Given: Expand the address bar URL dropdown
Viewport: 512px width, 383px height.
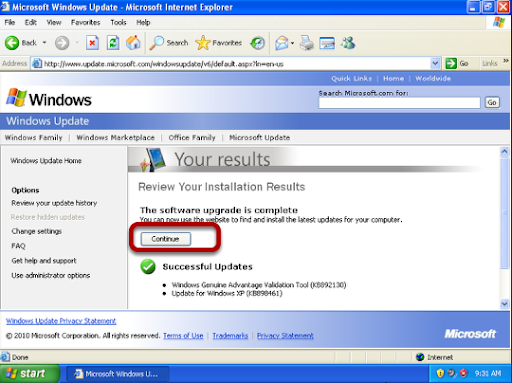Looking at the screenshot, I should [x=435, y=63].
